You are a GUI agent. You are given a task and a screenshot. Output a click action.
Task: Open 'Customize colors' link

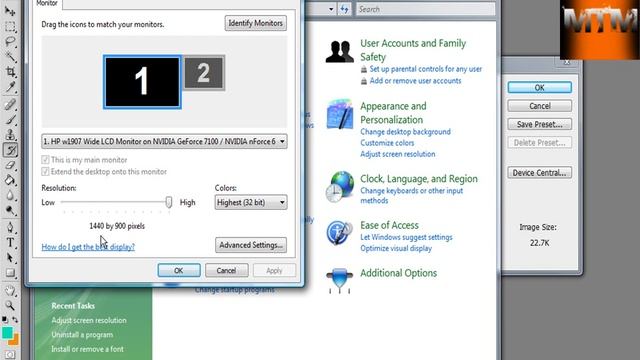(x=387, y=143)
